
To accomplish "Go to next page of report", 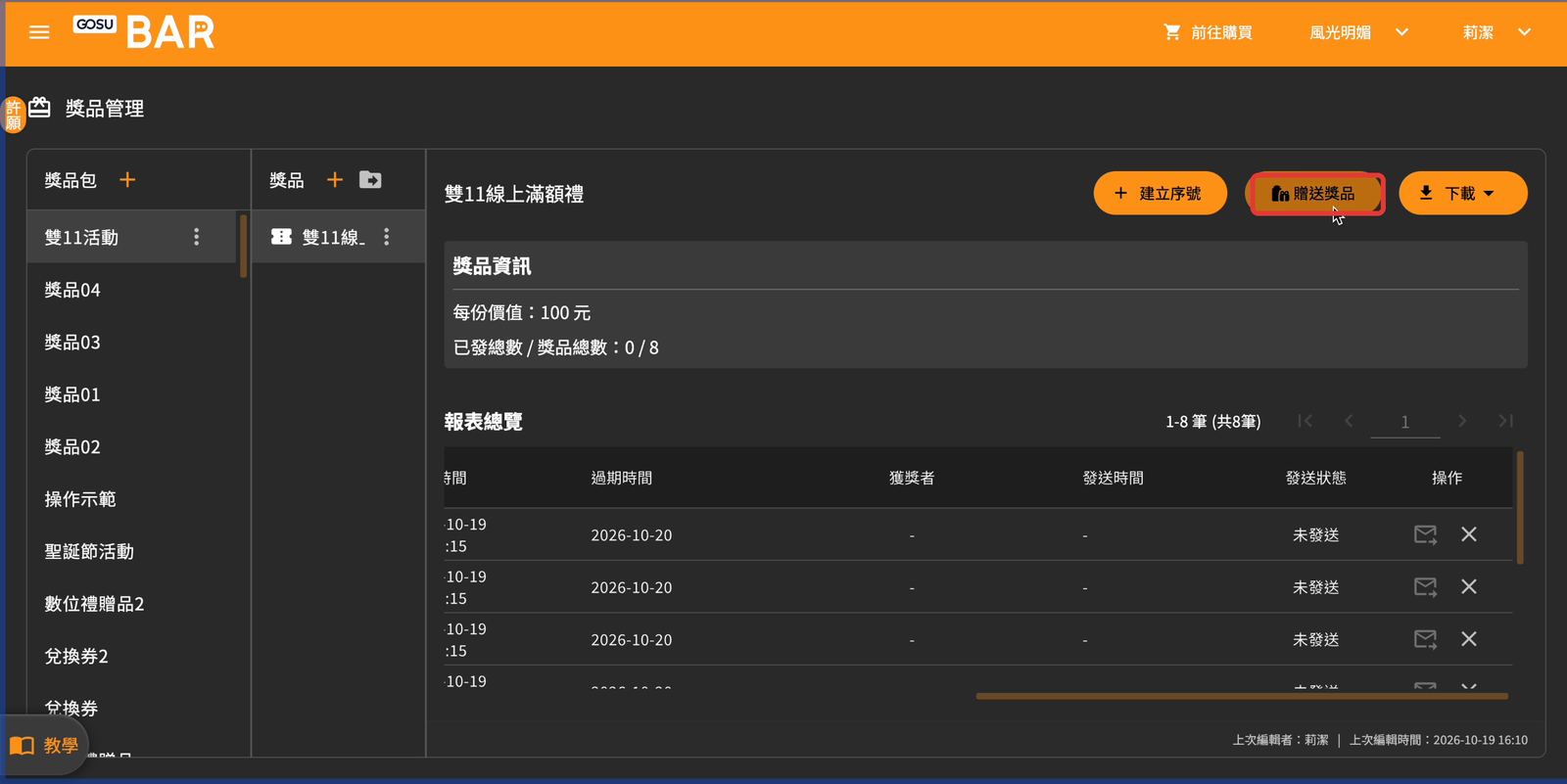I will coord(1462,421).
